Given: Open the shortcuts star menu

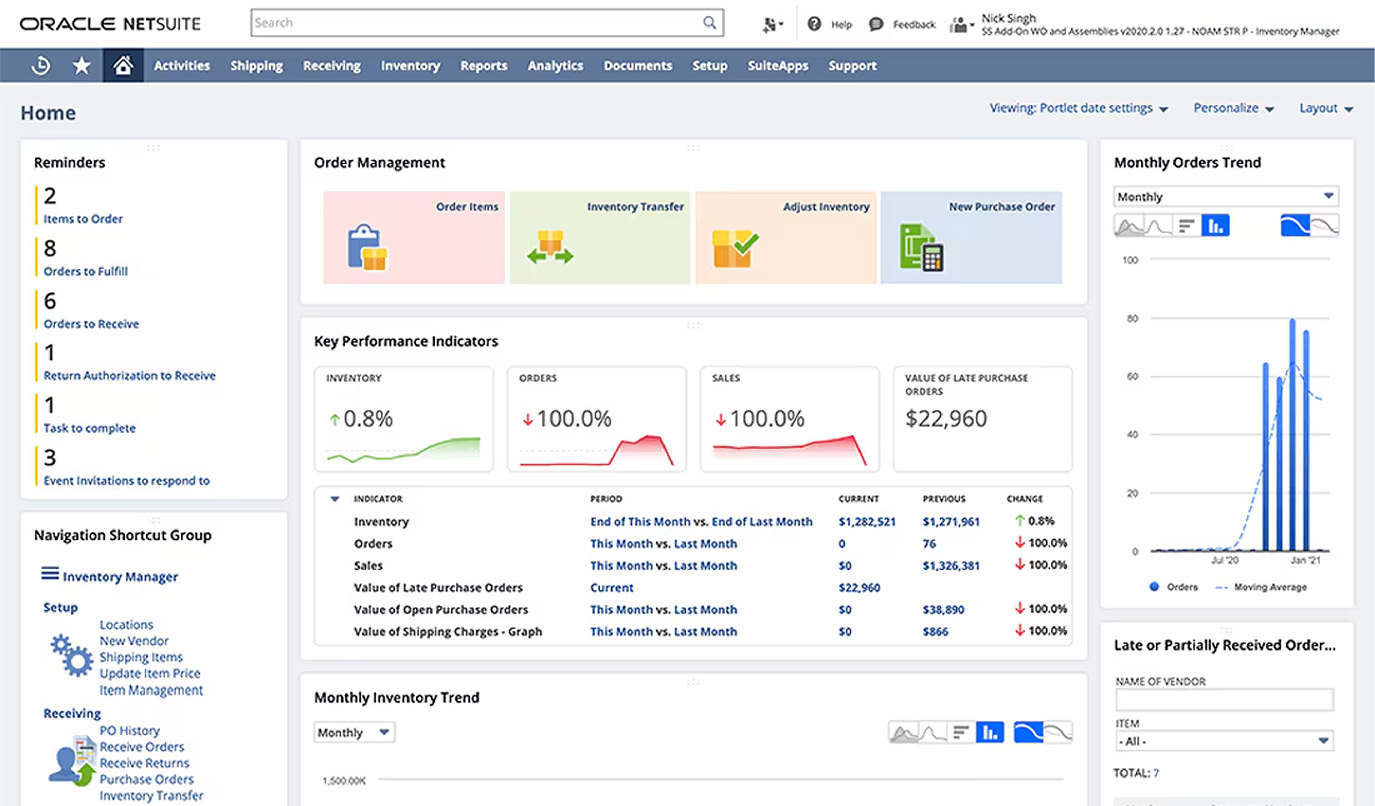Looking at the screenshot, I should (x=82, y=65).
